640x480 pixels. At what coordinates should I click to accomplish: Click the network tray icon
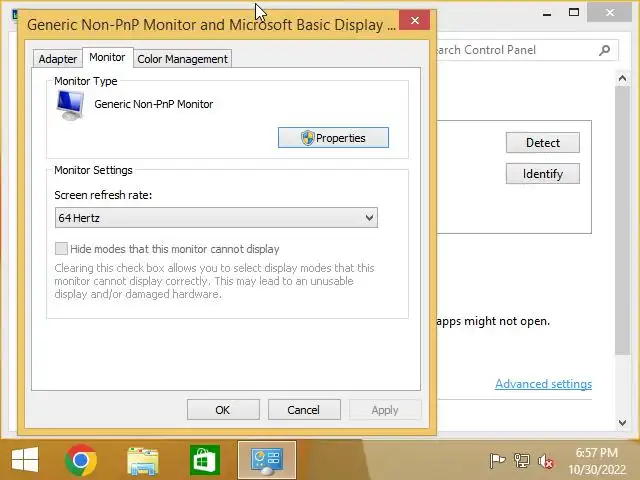click(x=521, y=461)
